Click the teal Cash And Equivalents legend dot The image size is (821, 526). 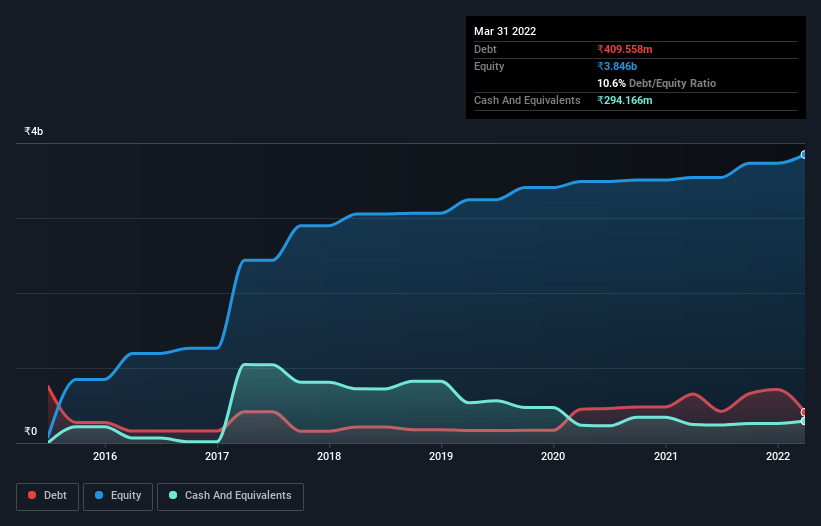click(173, 495)
